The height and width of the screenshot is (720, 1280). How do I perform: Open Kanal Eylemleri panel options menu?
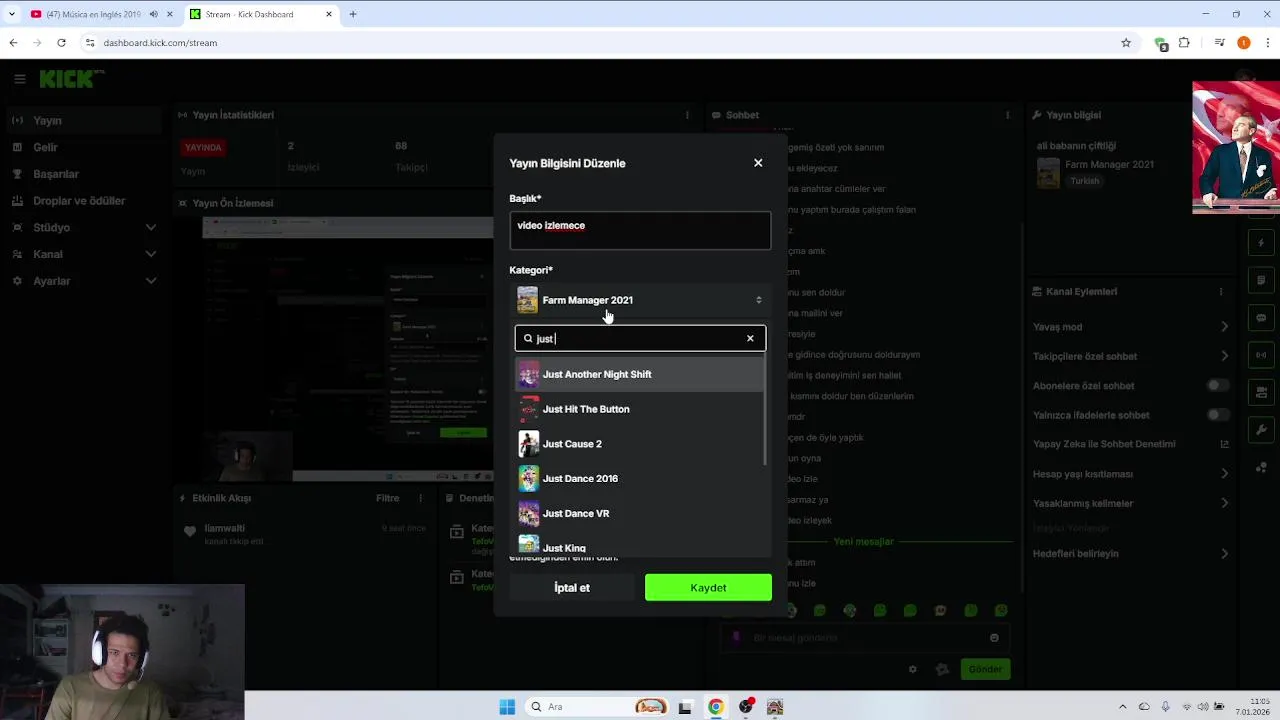point(1221,291)
